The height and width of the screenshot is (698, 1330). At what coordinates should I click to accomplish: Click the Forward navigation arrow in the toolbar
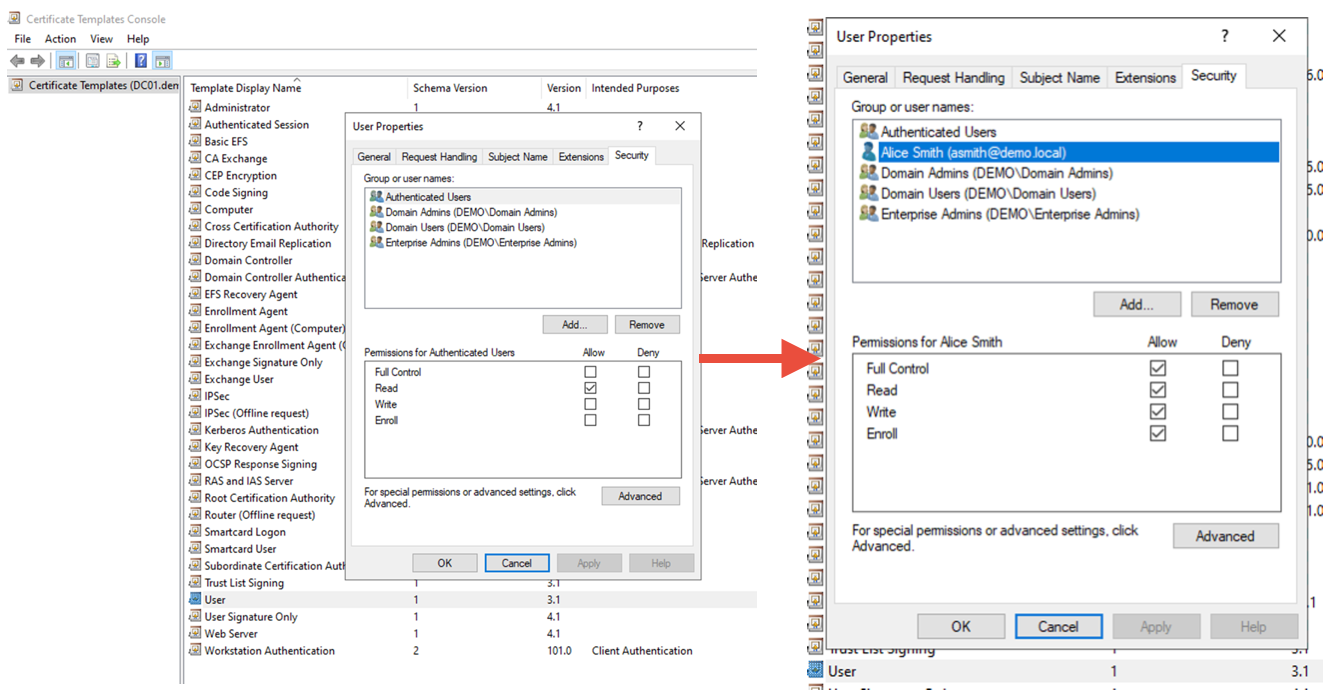(x=37, y=60)
